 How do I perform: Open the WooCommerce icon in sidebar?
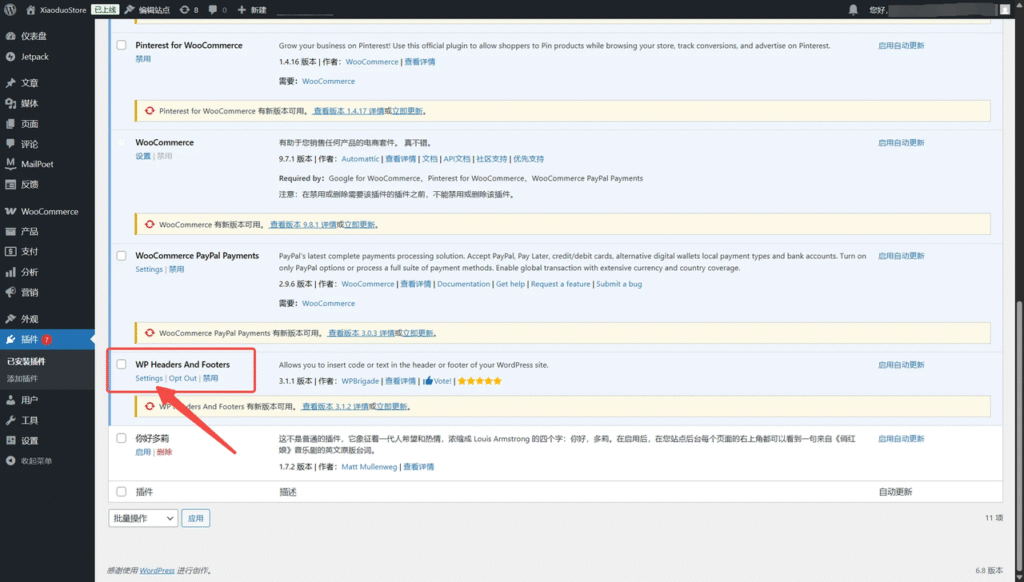point(10,211)
